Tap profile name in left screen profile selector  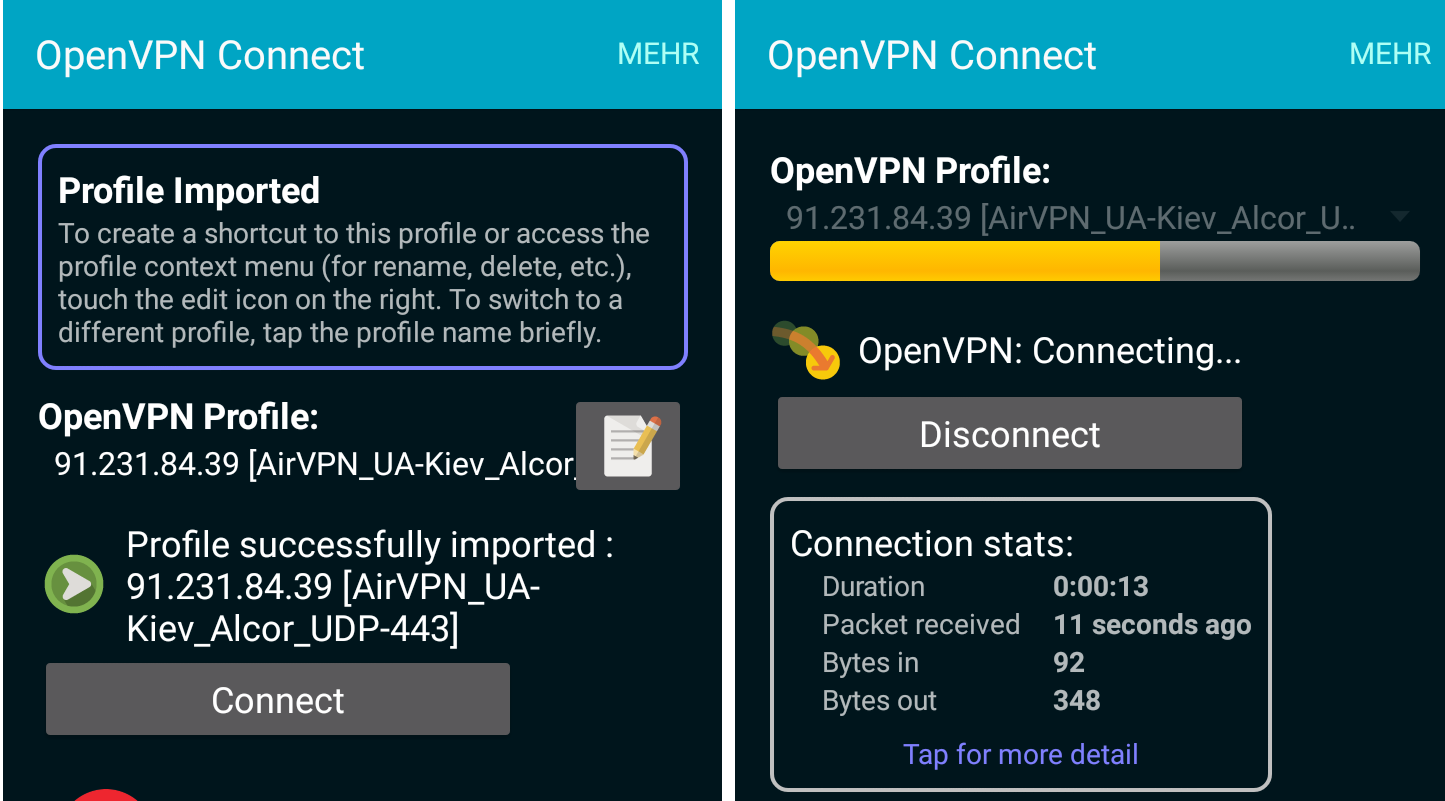(316, 464)
